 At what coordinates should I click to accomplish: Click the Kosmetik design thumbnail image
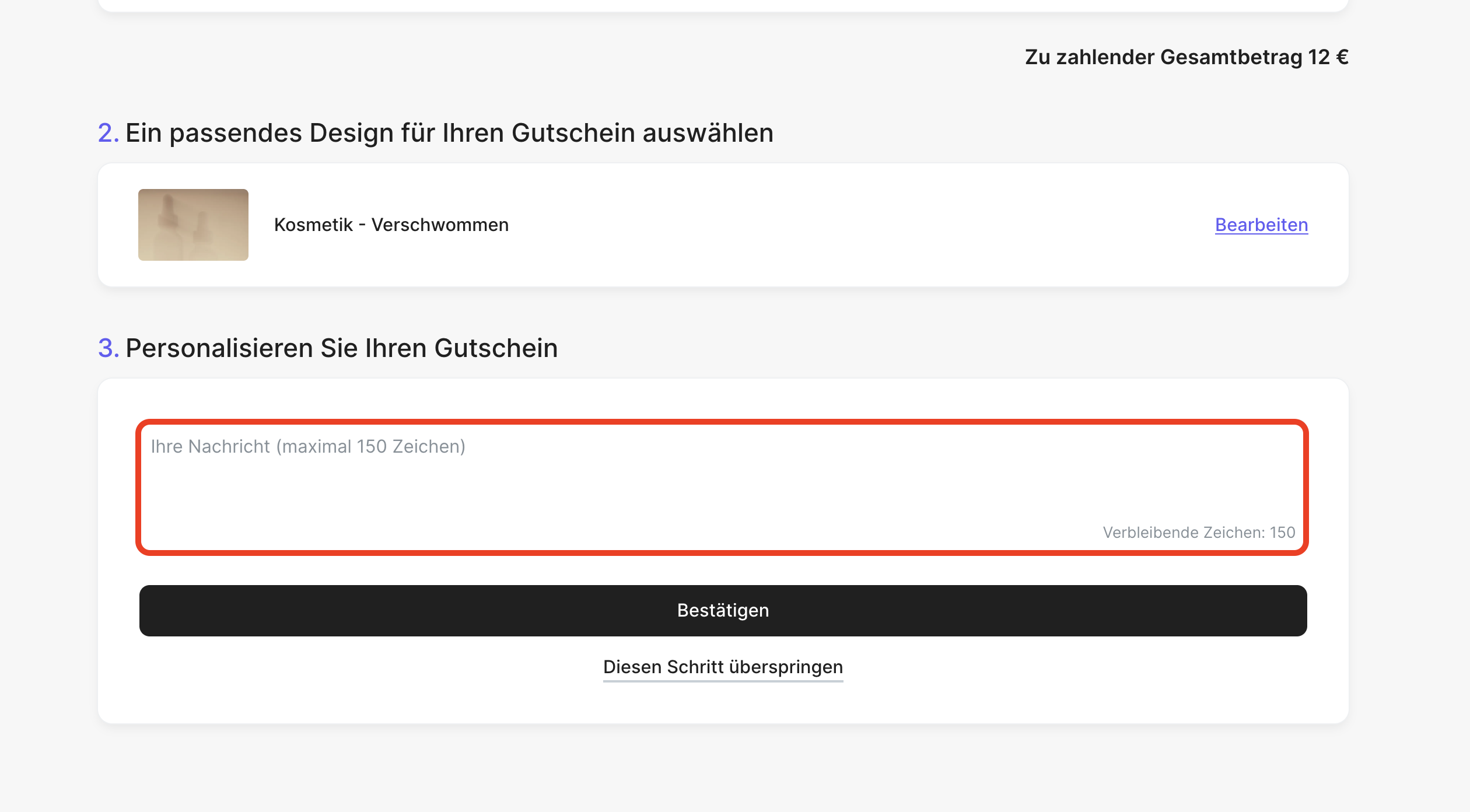click(x=193, y=225)
